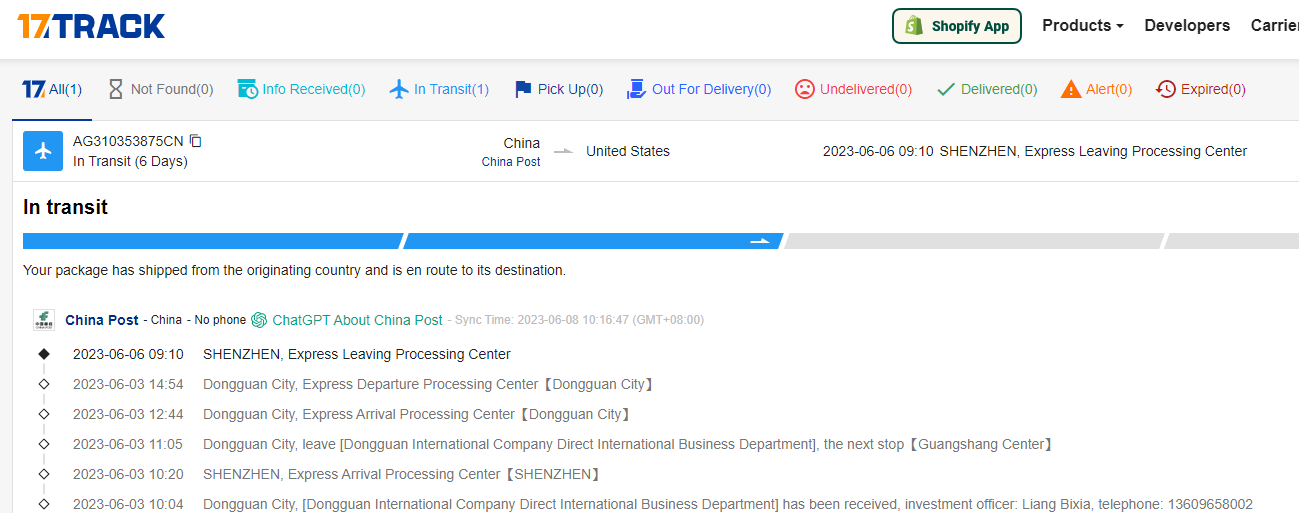Click the 17TRACK logo
Screen dimensions: 1299x513
91,26
